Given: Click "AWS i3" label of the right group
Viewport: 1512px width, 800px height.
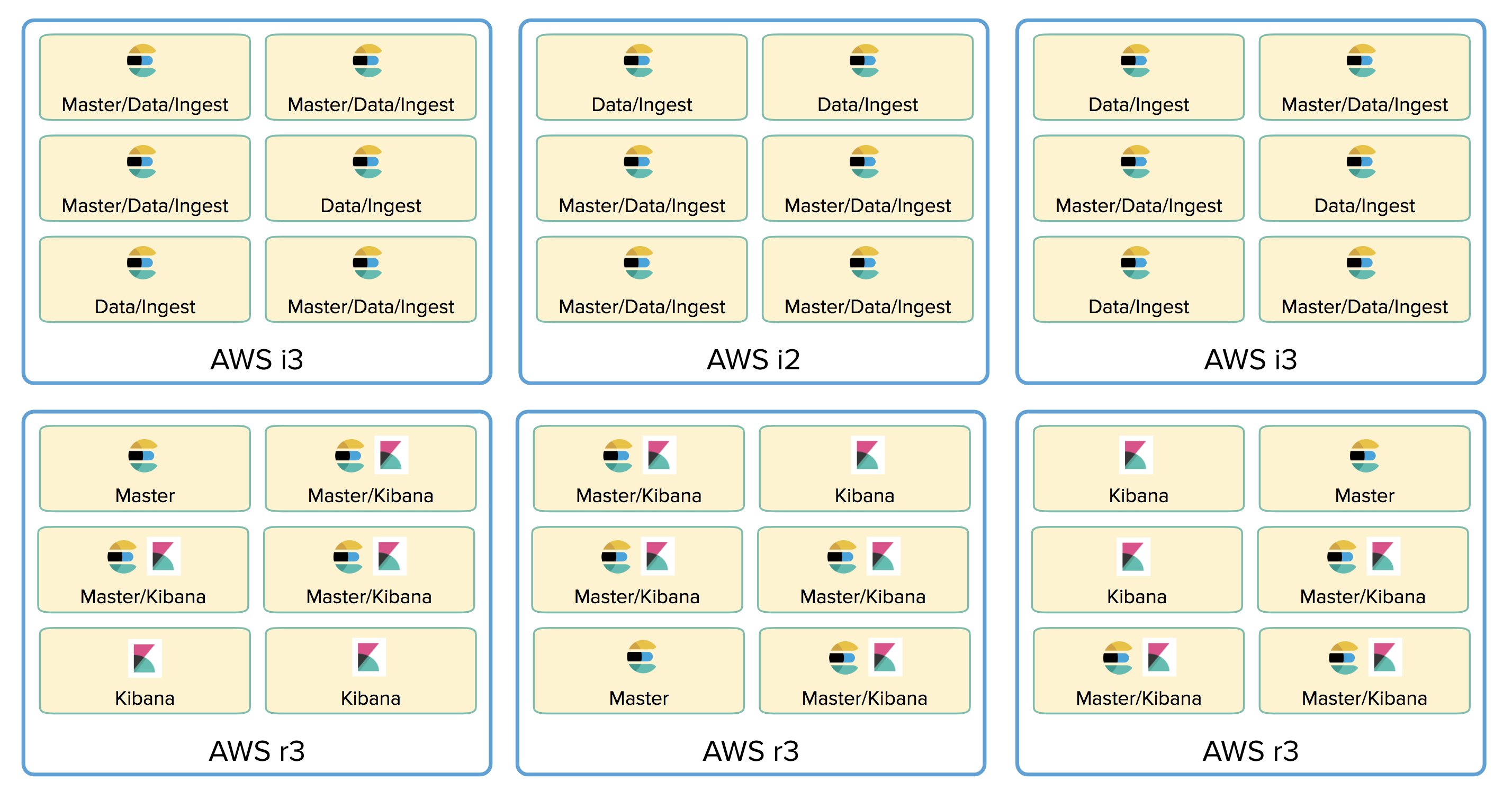Looking at the screenshot, I should pos(1250,360).
